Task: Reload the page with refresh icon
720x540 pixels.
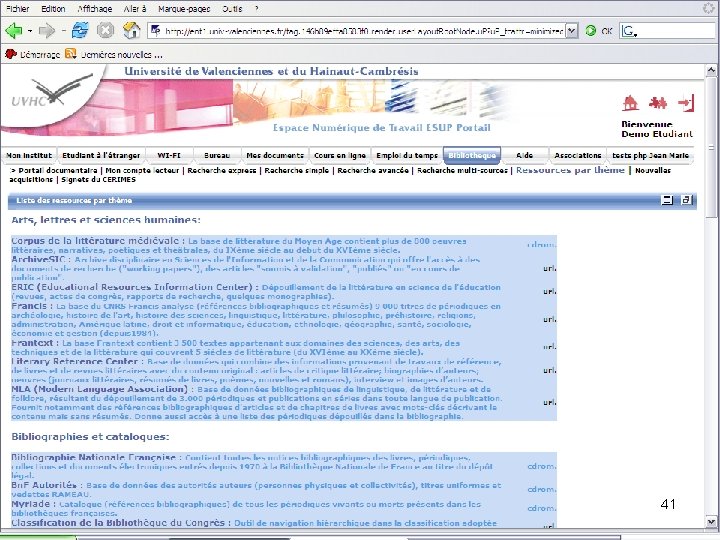Action: tap(80, 31)
